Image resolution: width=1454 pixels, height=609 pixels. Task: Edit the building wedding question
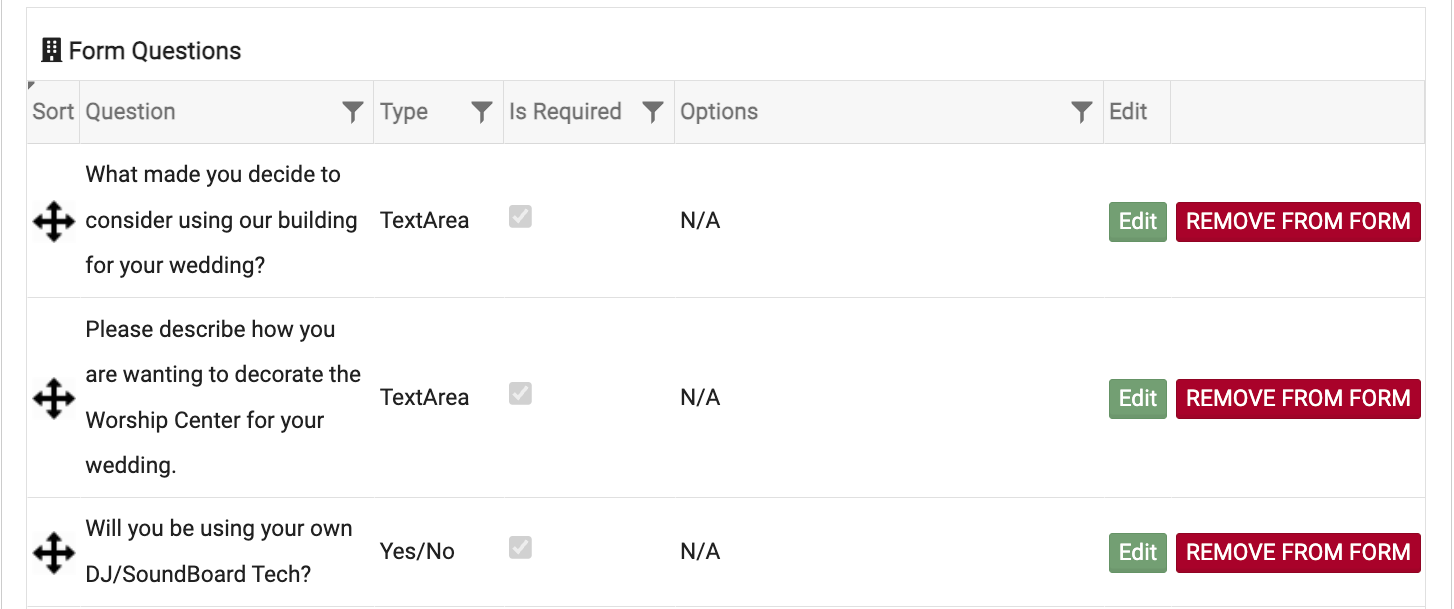coord(1137,222)
